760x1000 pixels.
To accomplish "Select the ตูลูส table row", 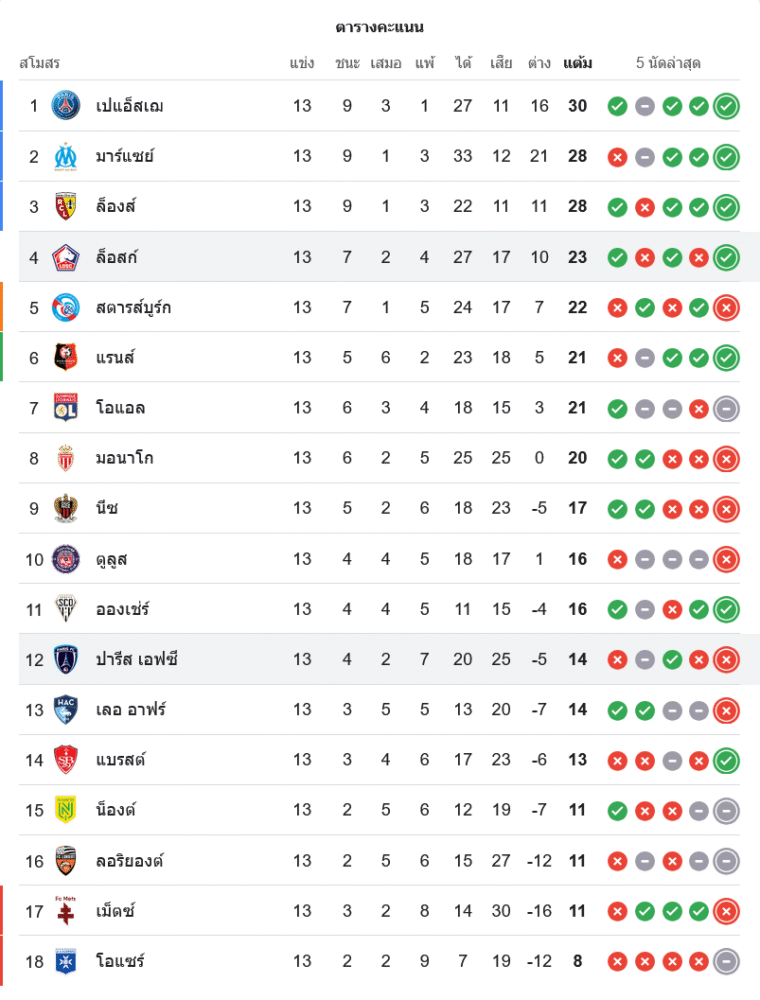I will [x=380, y=559].
